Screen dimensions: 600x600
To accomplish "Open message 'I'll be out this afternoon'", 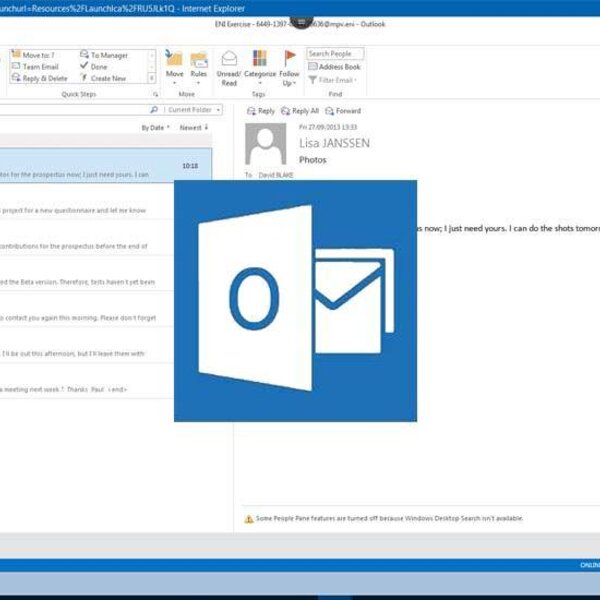I will 87,345.
